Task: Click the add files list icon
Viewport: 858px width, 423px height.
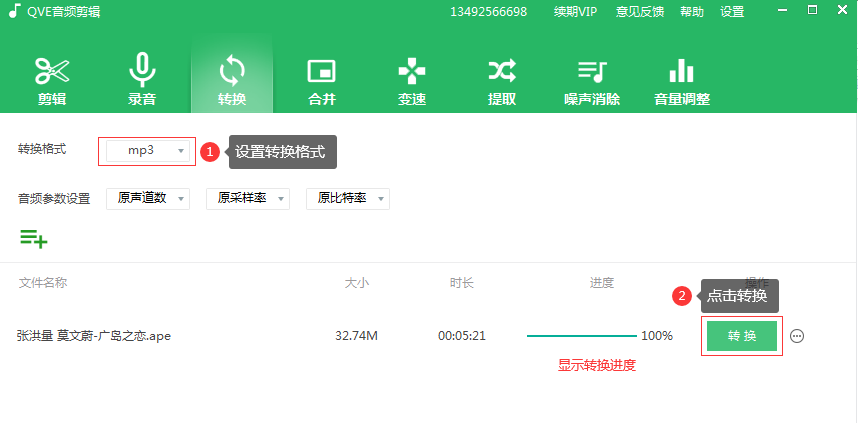Action: point(34,238)
